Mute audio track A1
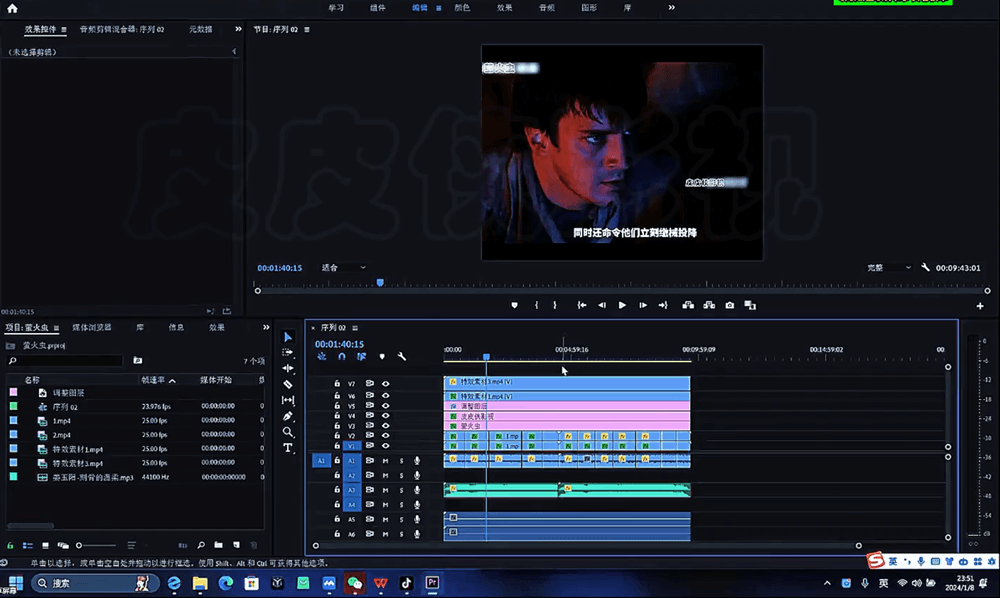Image resolution: width=1000 pixels, height=598 pixels. point(385,460)
